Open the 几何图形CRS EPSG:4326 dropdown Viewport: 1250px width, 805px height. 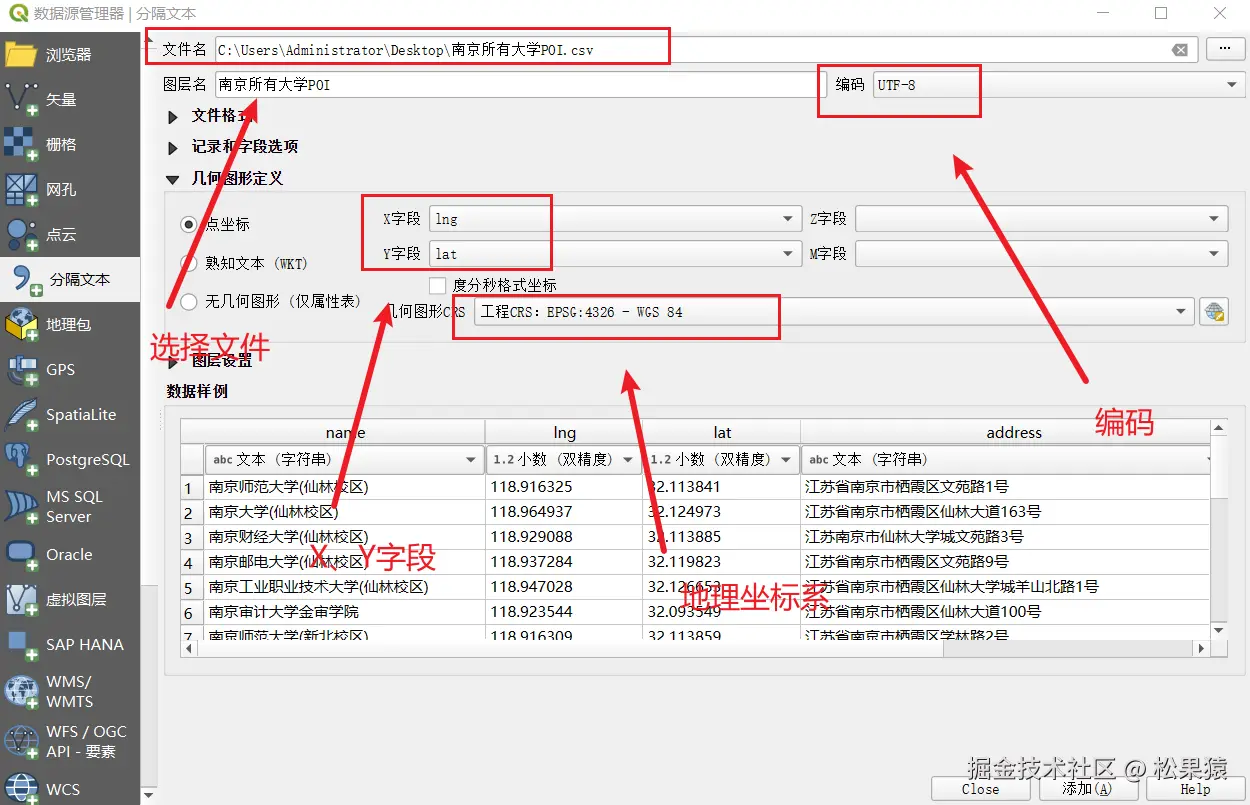(x=834, y=312)
